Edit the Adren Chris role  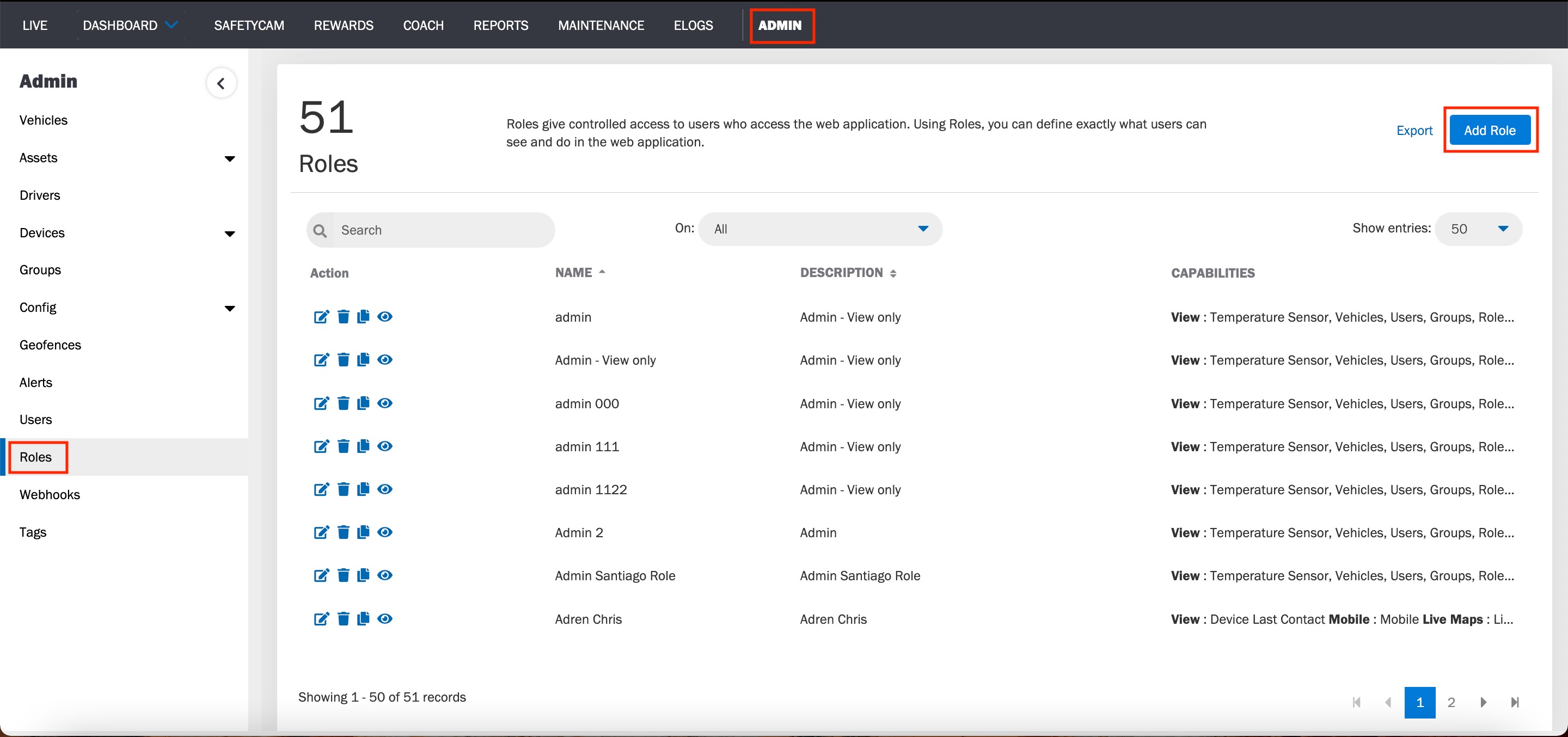321,619
